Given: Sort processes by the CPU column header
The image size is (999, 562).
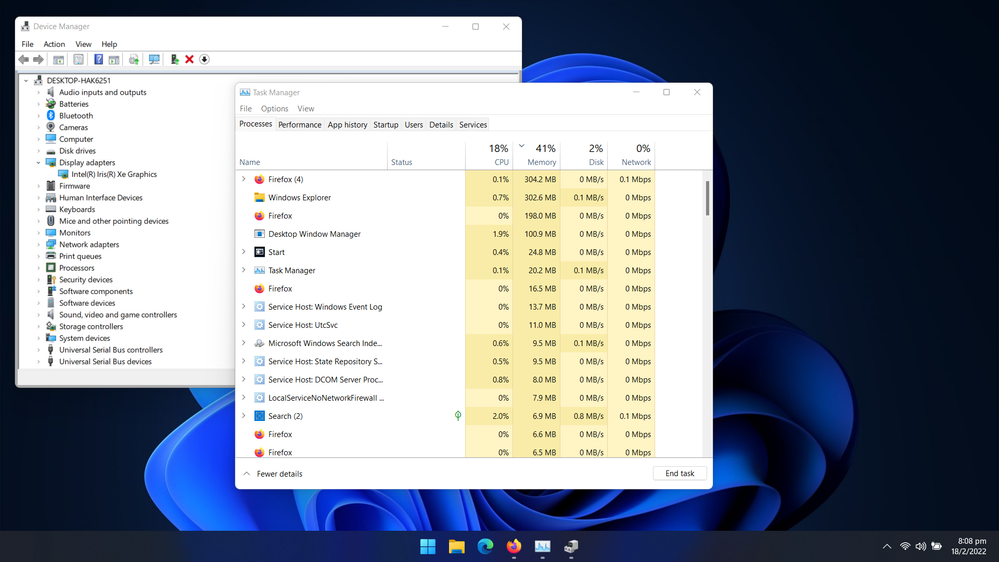Looking at the screenshot, I should [489, 155].
